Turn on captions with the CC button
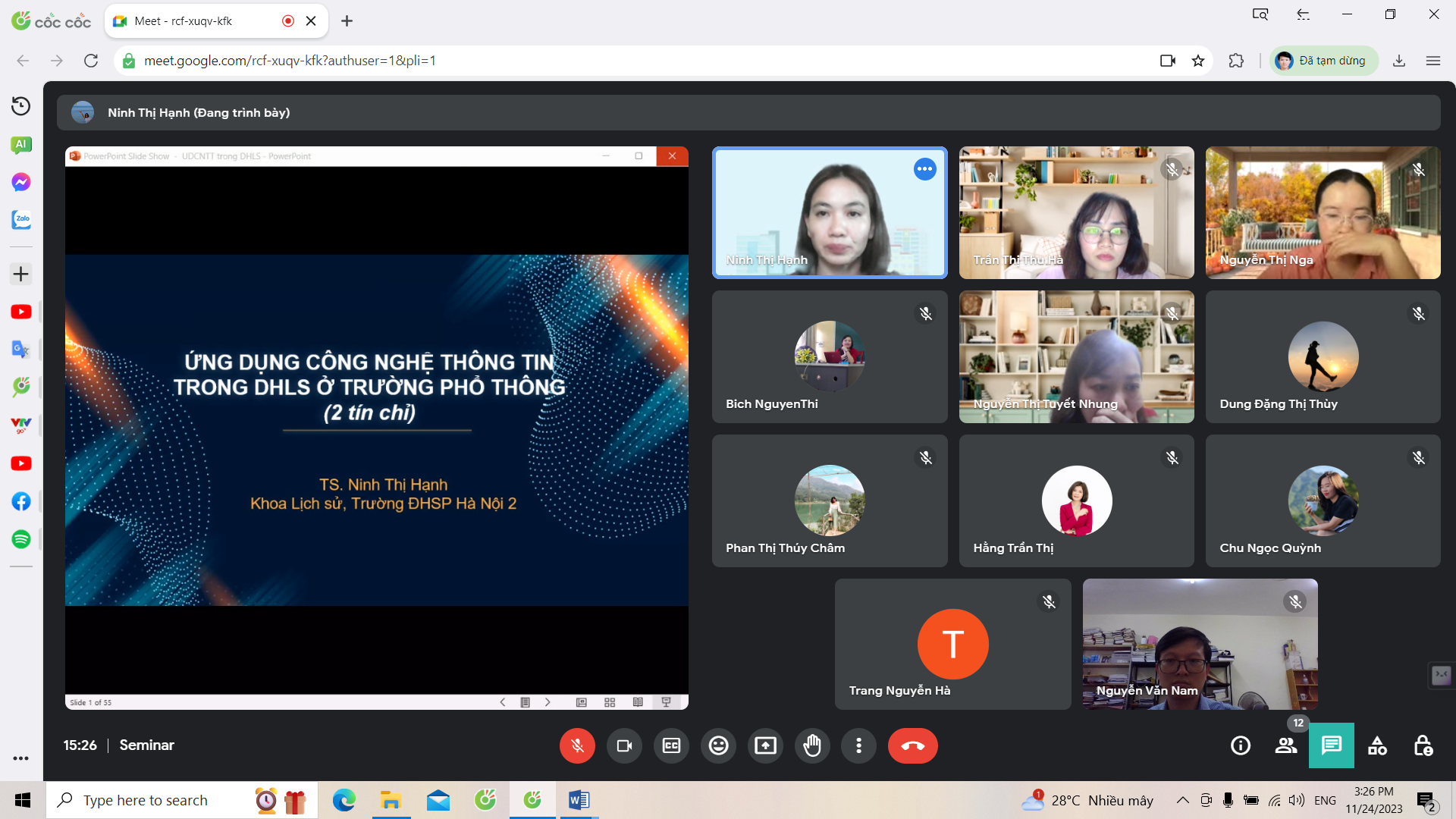The height and width of the screenshot is (819, 1456). click(671, 746)
